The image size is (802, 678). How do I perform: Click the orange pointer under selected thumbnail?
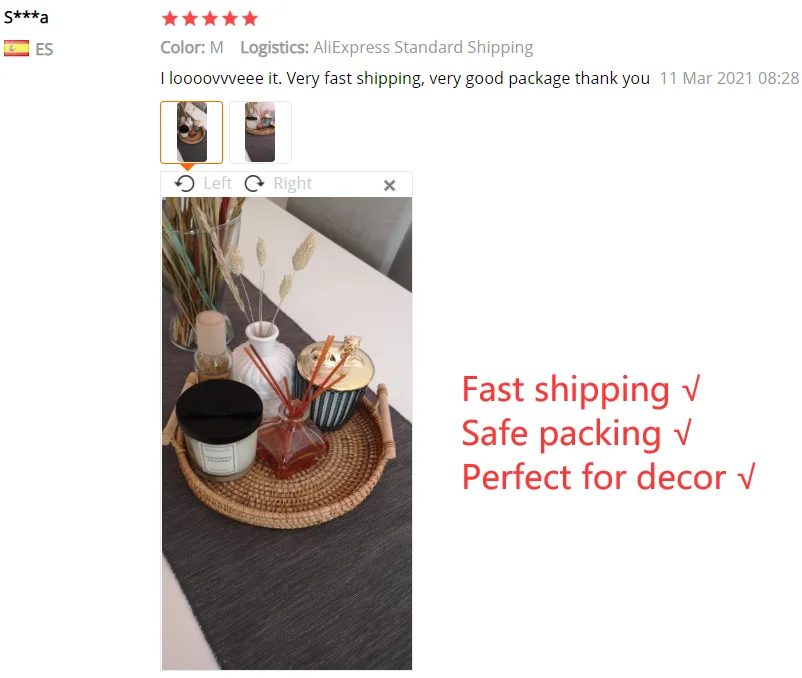point(188,167)
